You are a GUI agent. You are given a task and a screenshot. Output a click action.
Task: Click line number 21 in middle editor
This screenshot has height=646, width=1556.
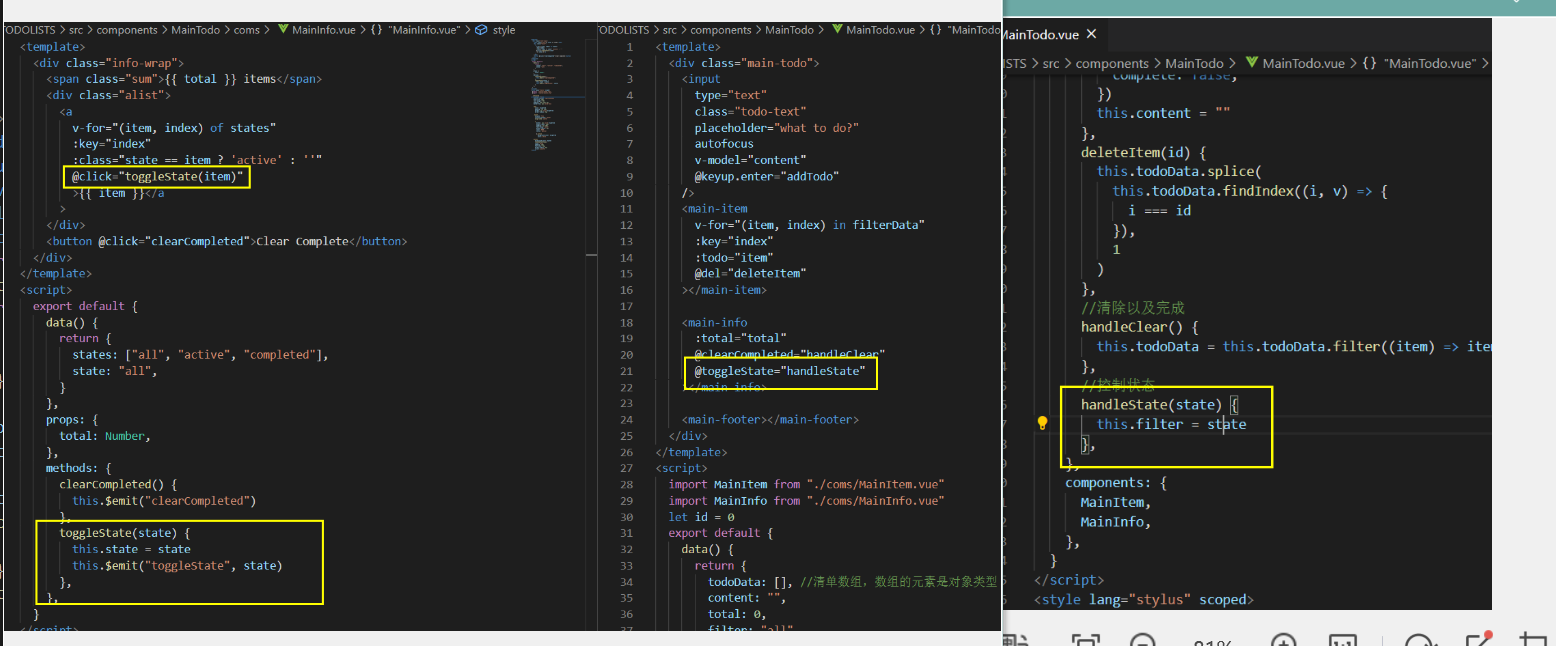[626, 371]
